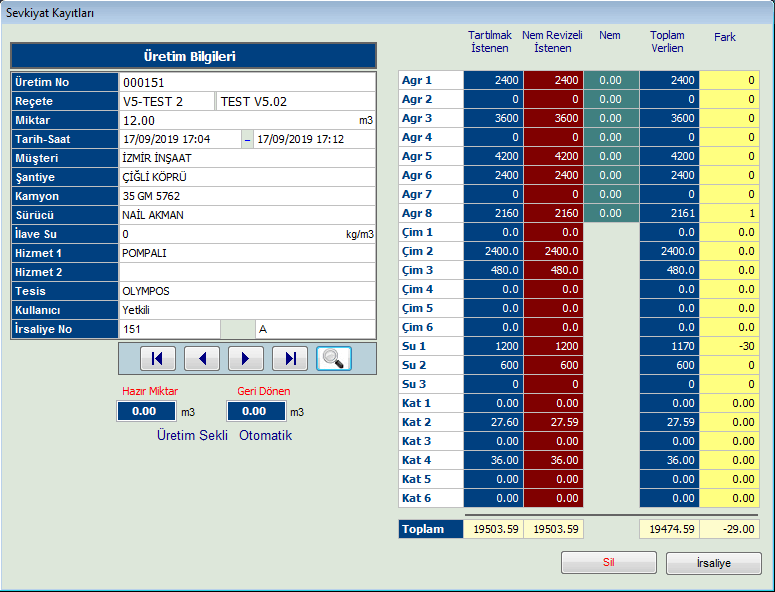Advance to the next record arrow
Viewport: 775px width, 592px height.
246,358
